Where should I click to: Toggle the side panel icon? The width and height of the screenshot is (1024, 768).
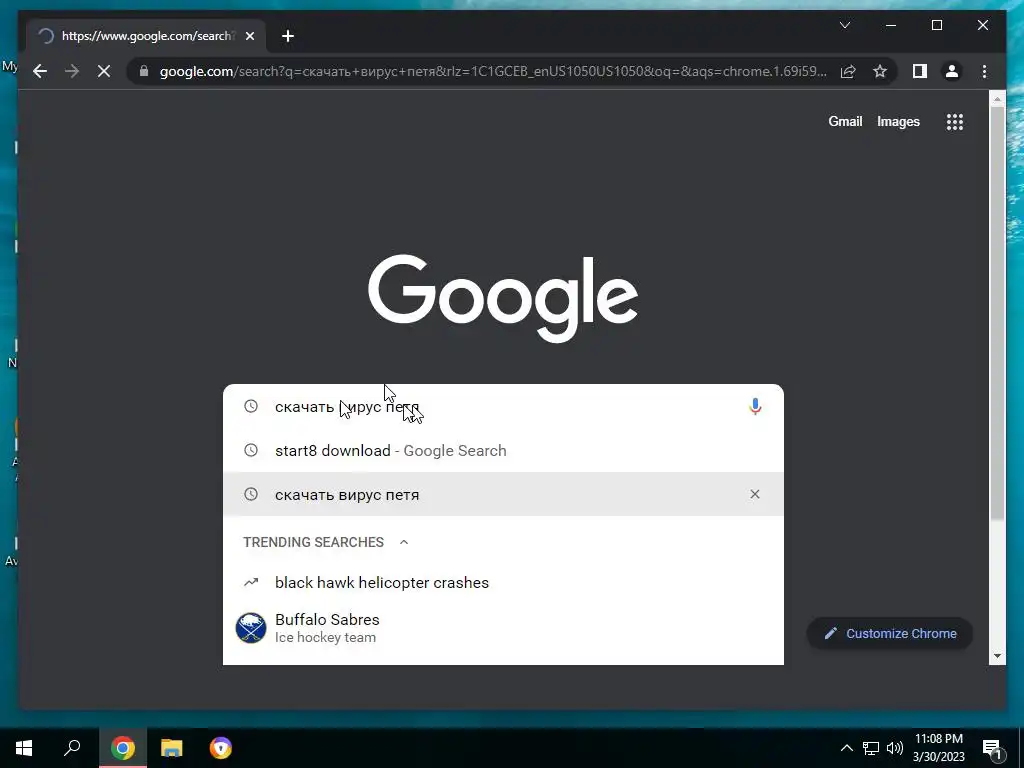point(920,71)
